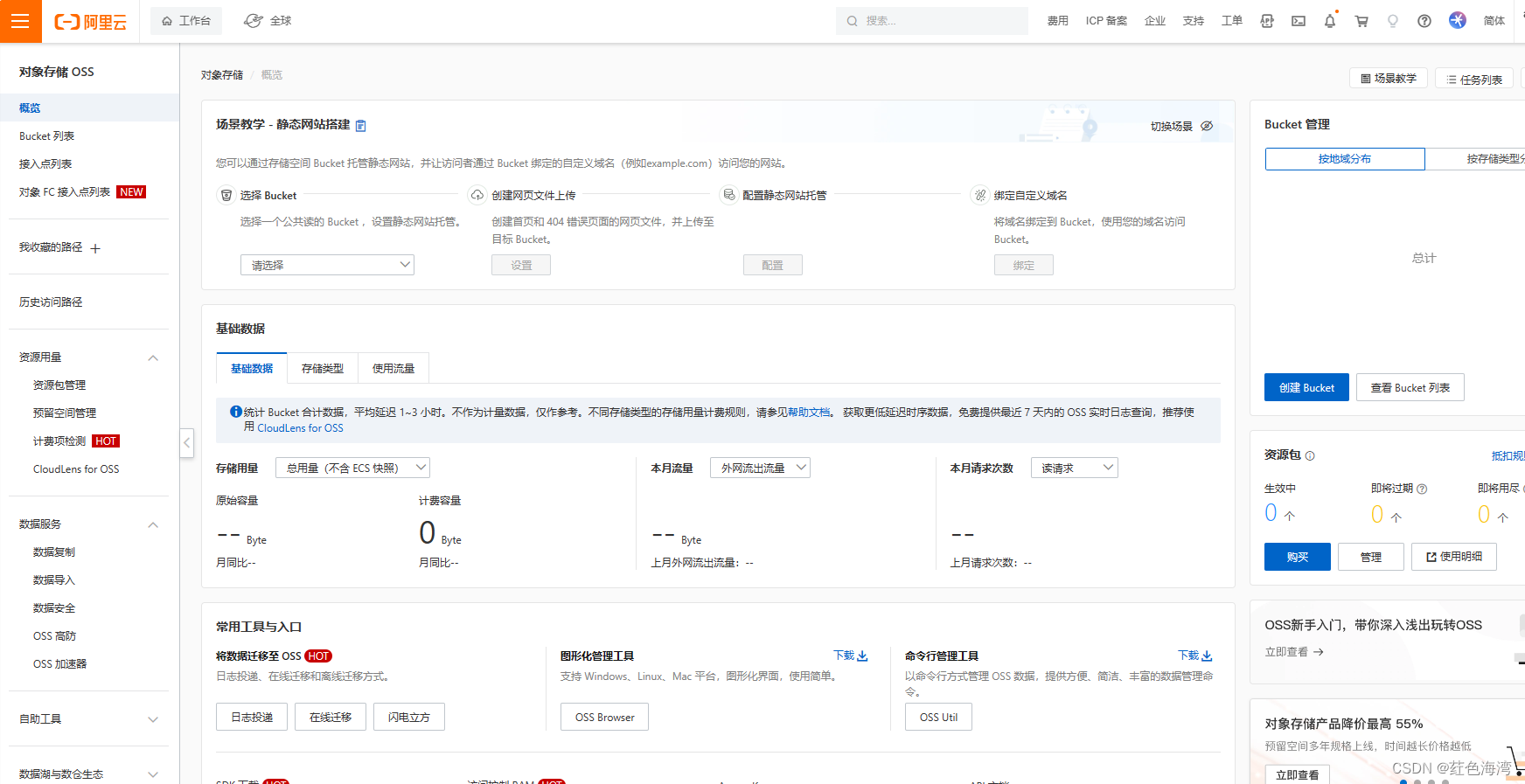Switch to the 使用流量 tab

coord(393,368)
